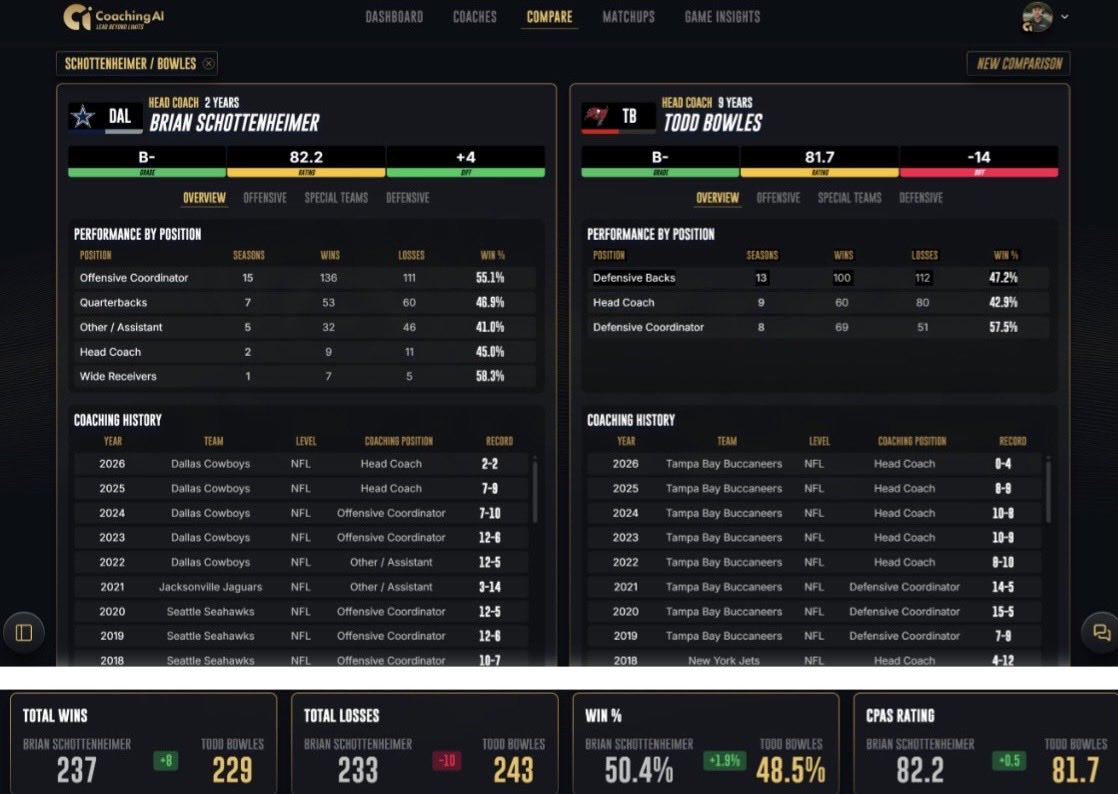Click the +0.5 badge in CPAS Rating
The height and width of the screenshot is (794, 1118).
[x=1010, y=761]
